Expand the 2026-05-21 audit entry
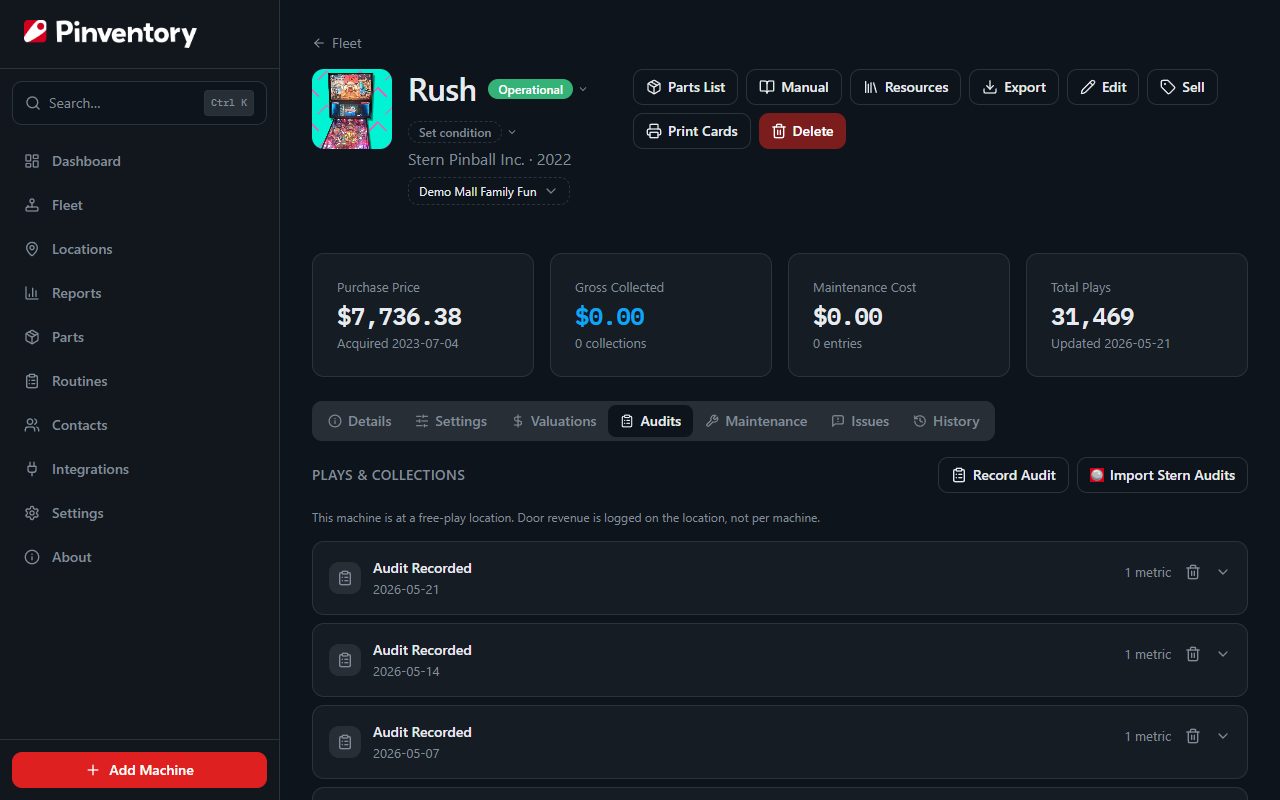1280x800 pixels. 1222,572
